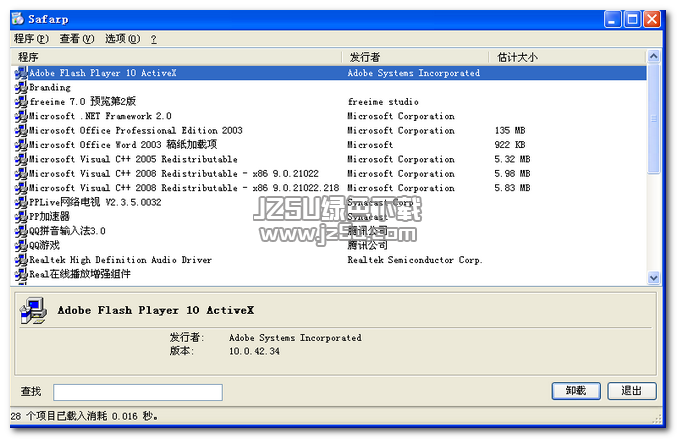Click the Safarp title bar application icon
The height and width of the screenshot is (439, 677).
tap(18, 19)
